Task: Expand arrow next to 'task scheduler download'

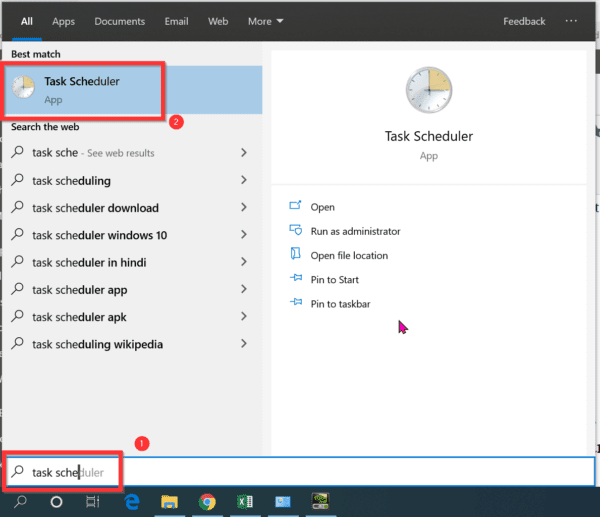Action: coord(244,207)
